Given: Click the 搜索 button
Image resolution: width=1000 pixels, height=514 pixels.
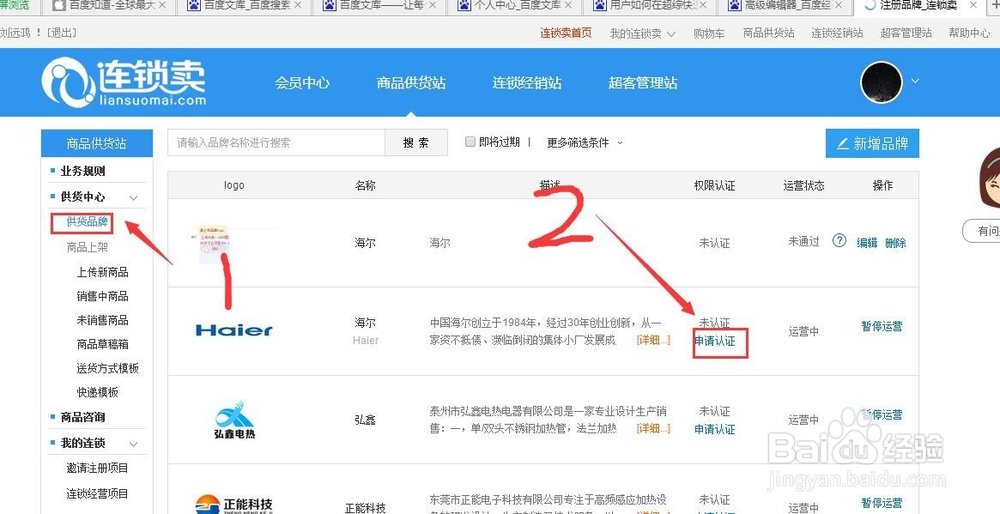Looking at the screenshot, I should click(x=416, y=143).
